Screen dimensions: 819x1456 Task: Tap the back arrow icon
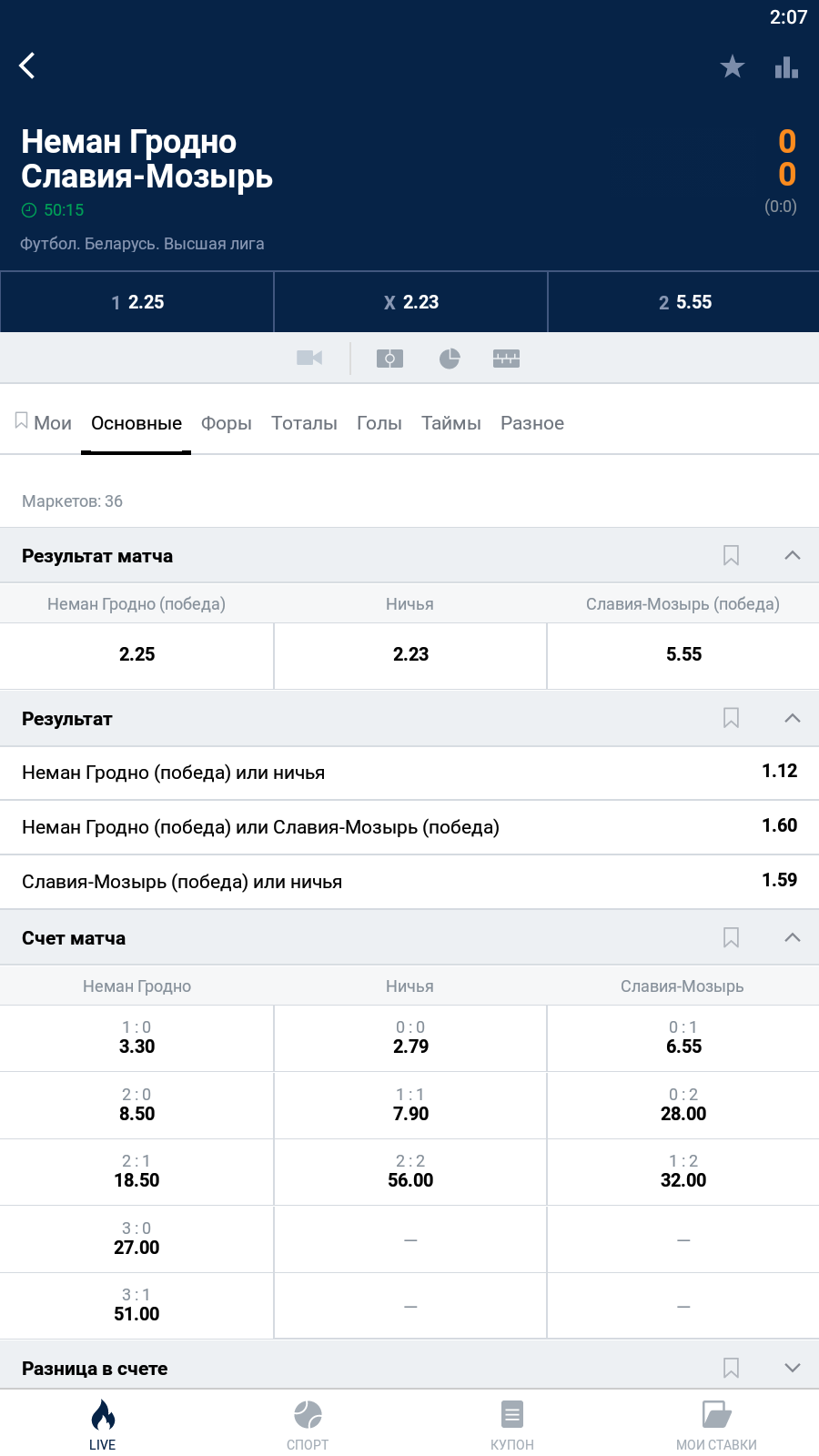click(27, 66)
